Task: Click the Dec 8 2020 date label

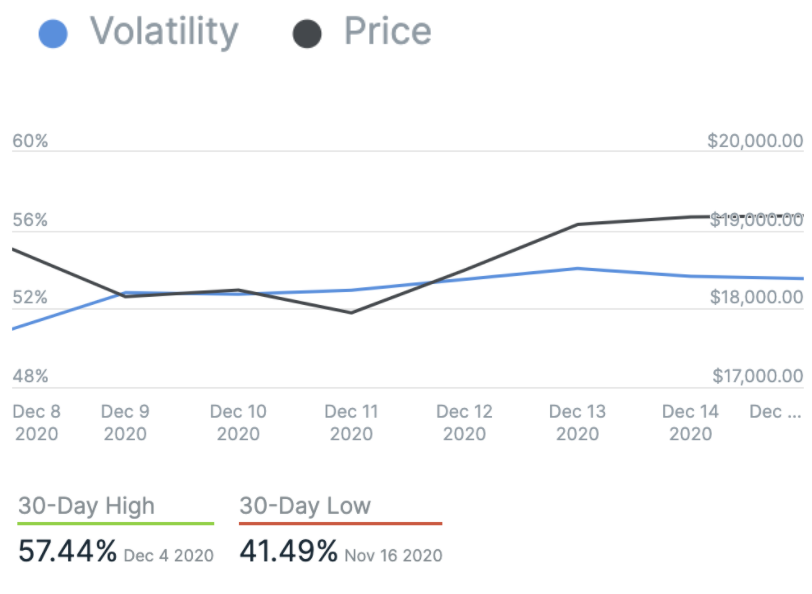Action: 36,422
